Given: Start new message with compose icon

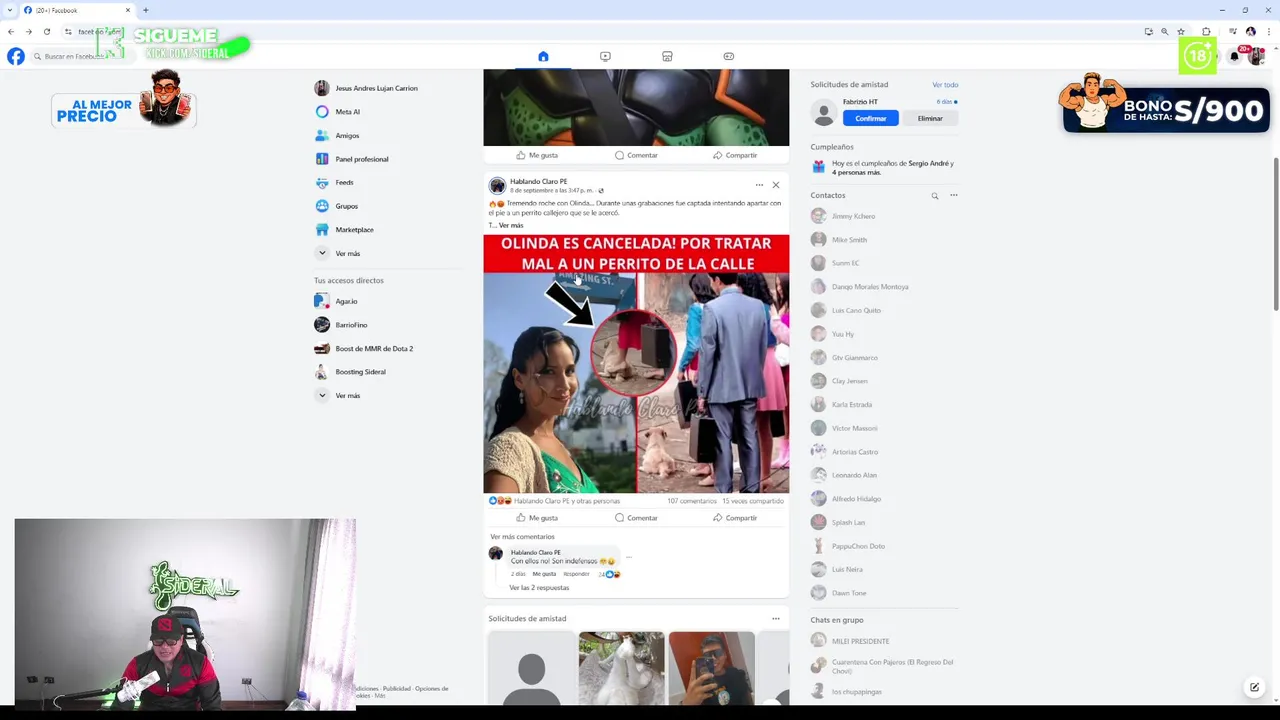Looking at the screenshot, I should pos(1254,687).
